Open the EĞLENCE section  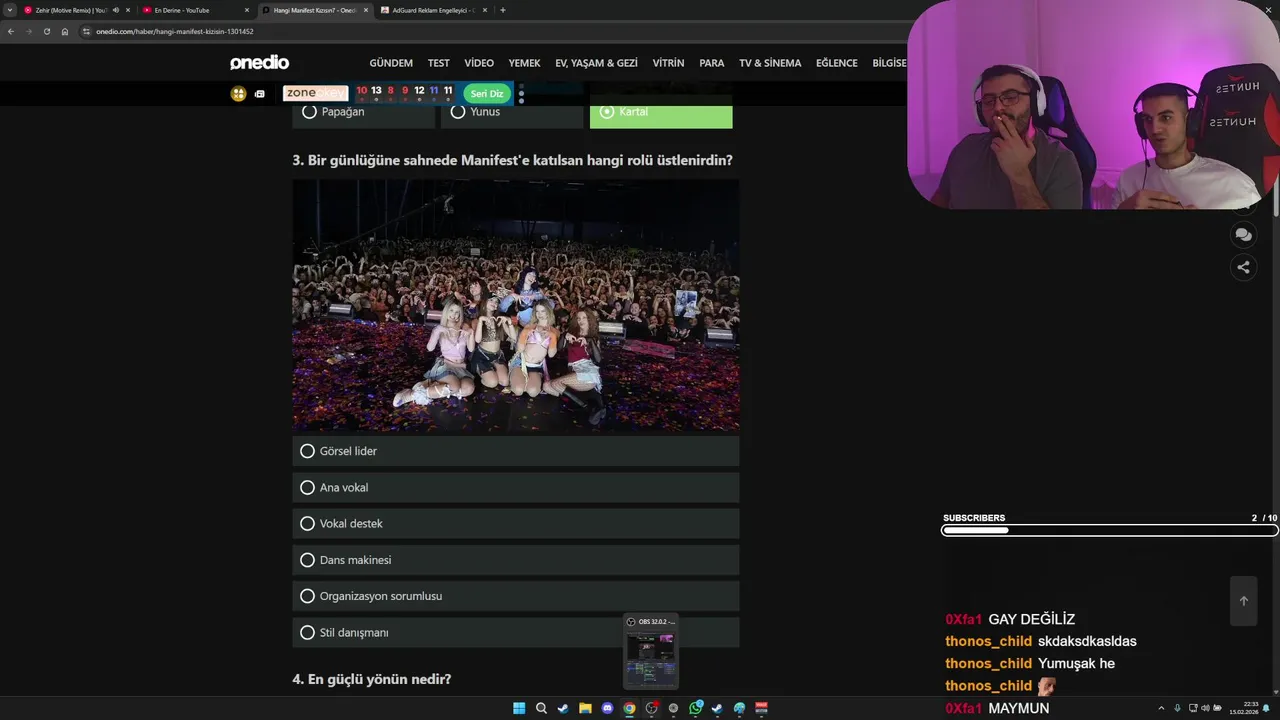click(x=837, y=63)
